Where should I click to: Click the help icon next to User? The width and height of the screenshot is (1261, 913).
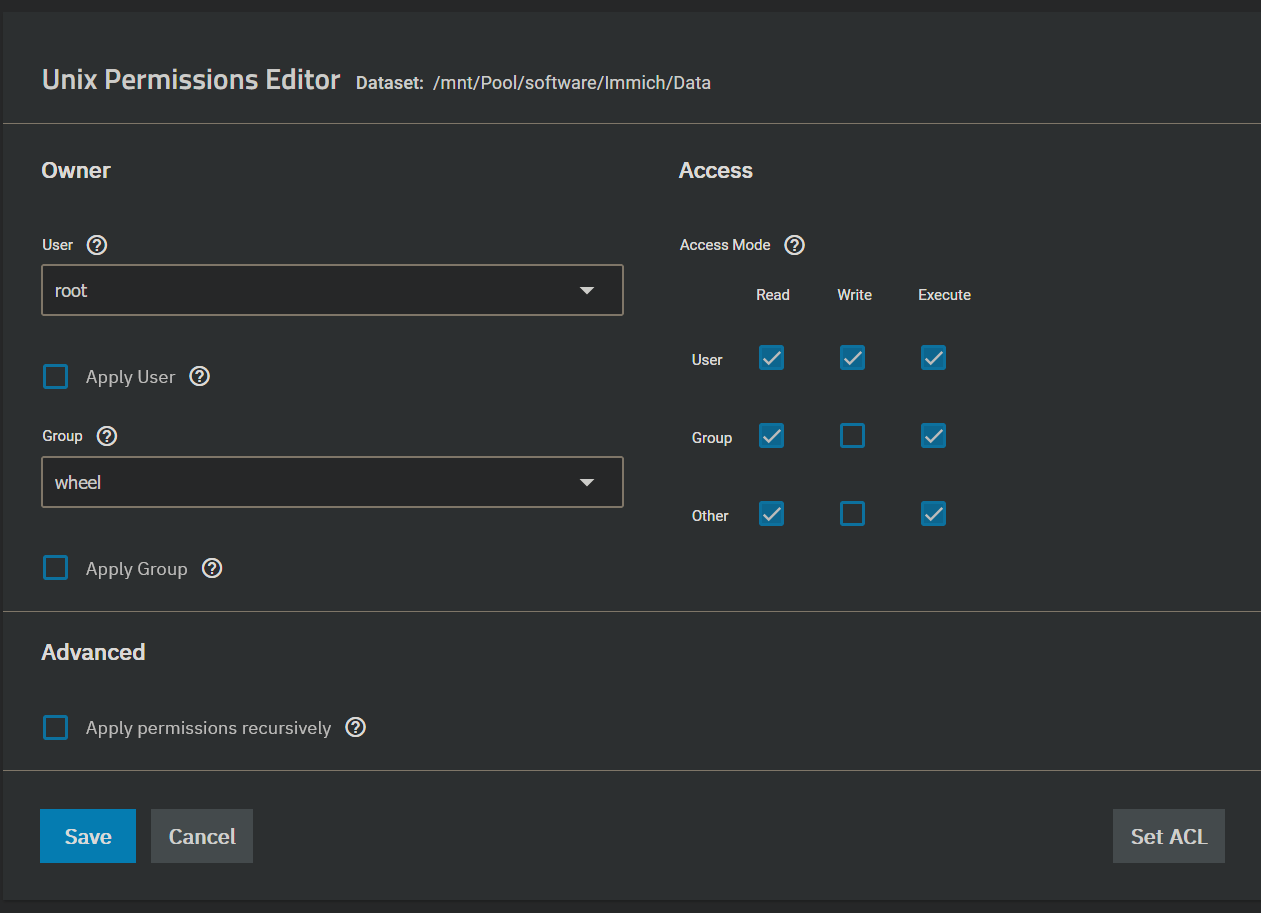(x=97, y=245)
